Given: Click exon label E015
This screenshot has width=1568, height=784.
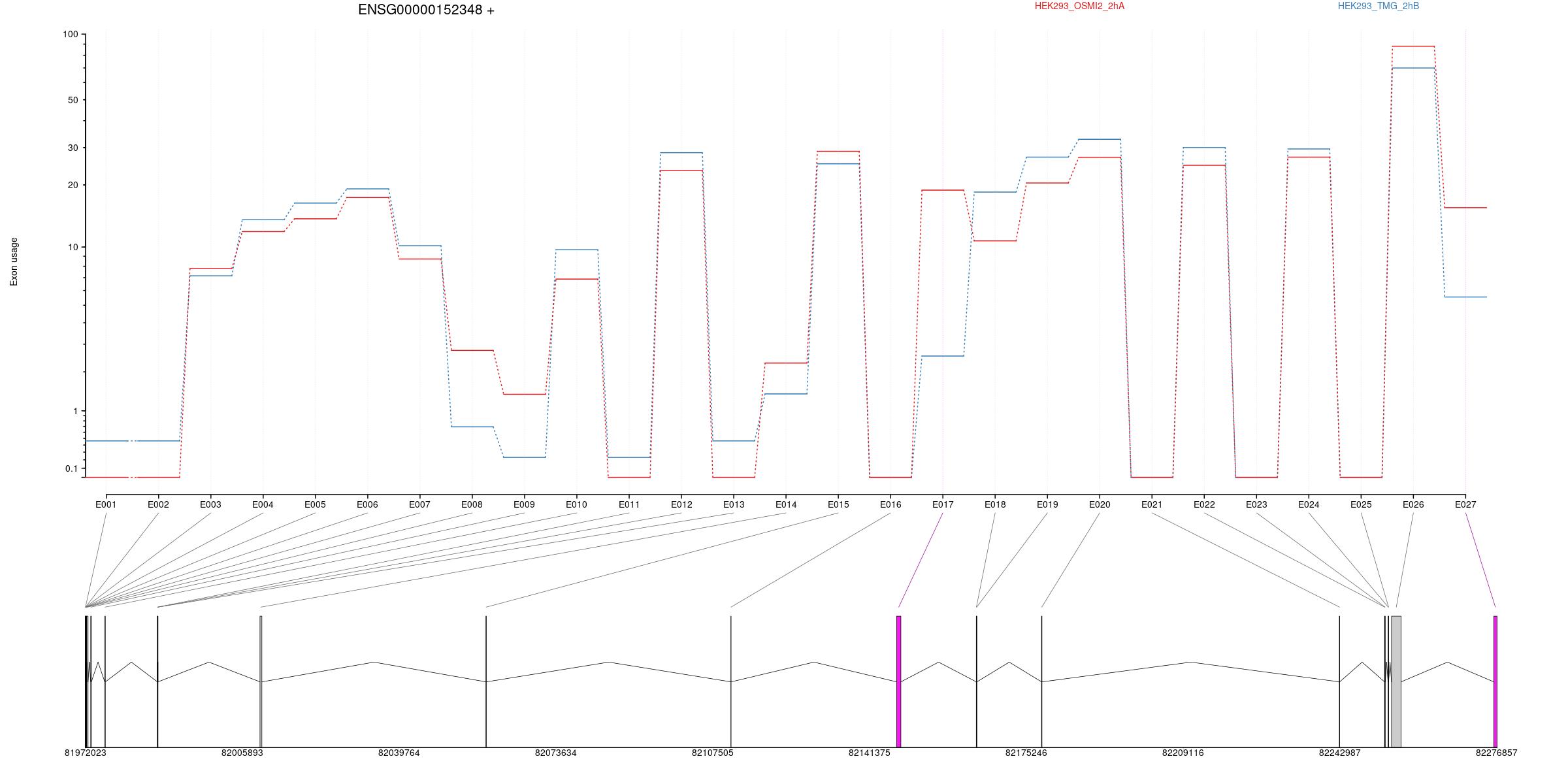Looking at the screenshot, I should click(x=838, y=504).
